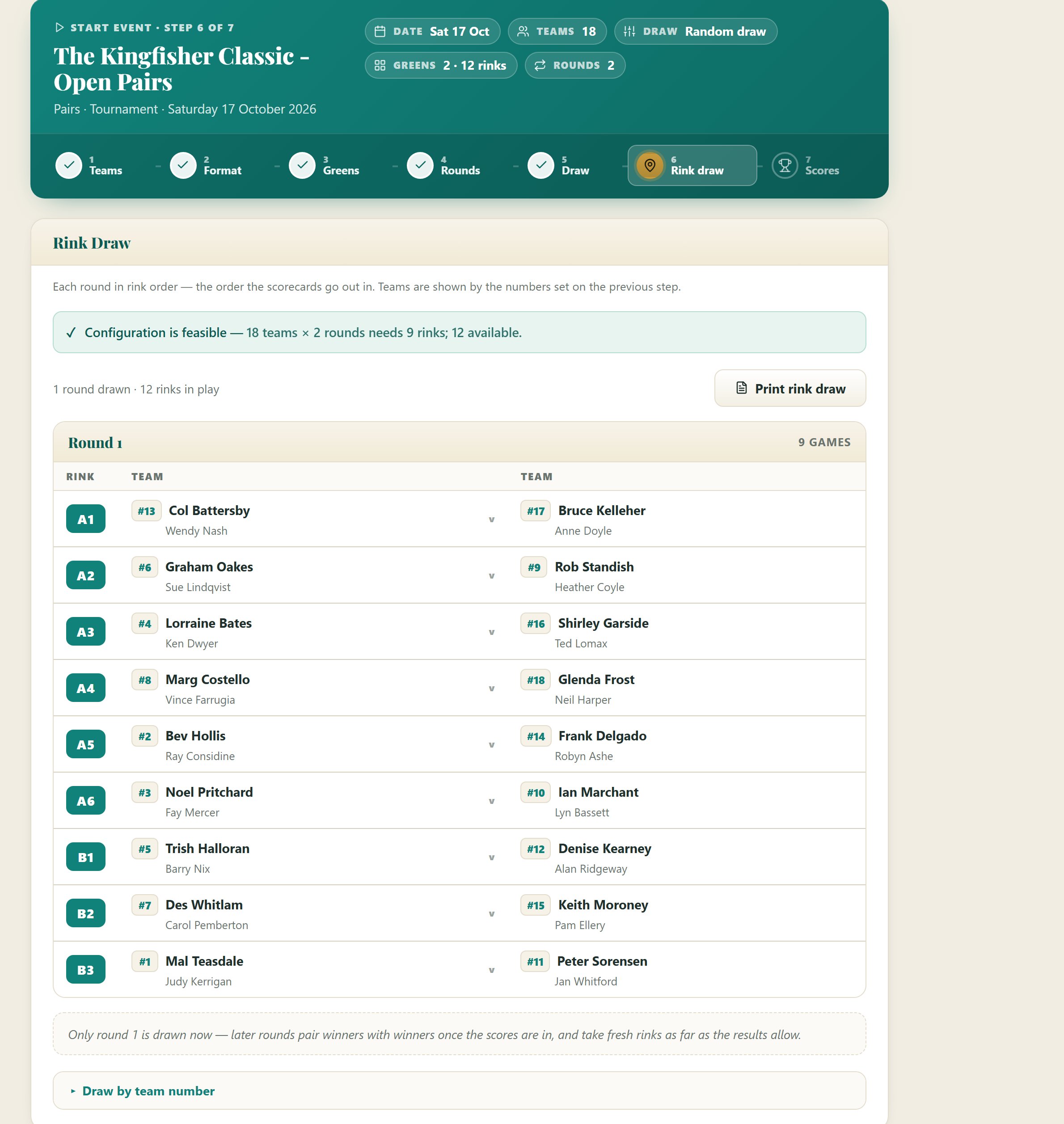Click the Print rink draw button
The image size is (1064, 1124).
coord(790,389)
